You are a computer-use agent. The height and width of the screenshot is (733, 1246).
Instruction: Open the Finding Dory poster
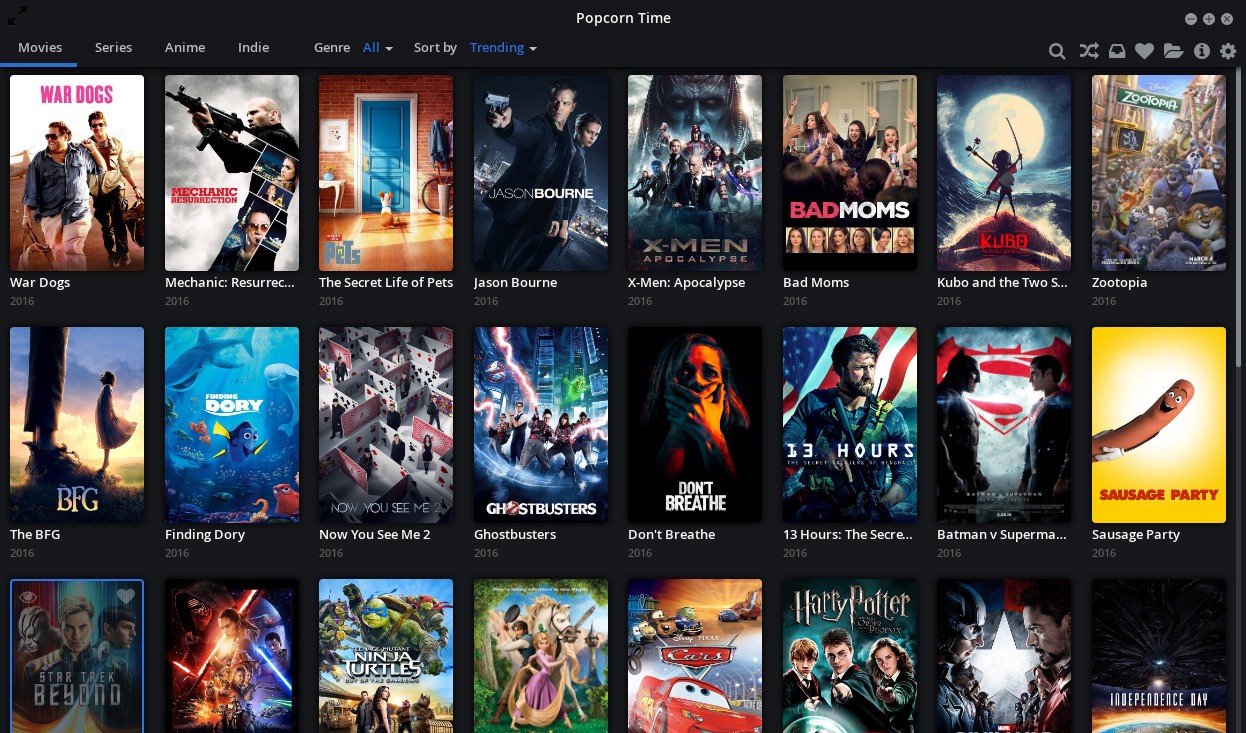click(232, 425)
